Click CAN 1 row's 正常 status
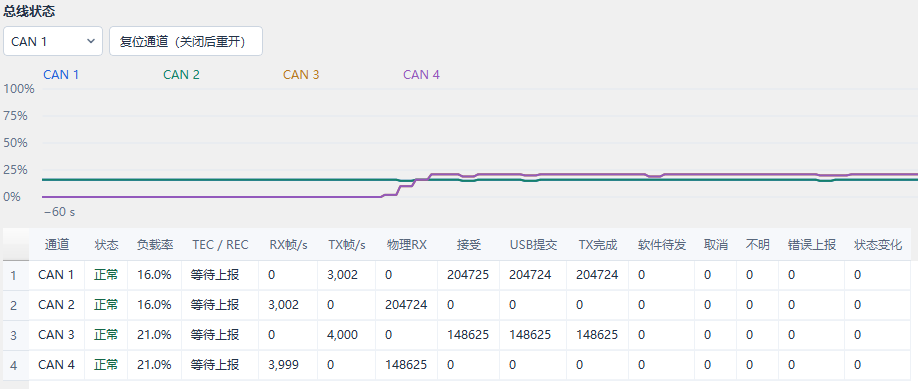Screen dimensions: 918x389 (106, 274)
